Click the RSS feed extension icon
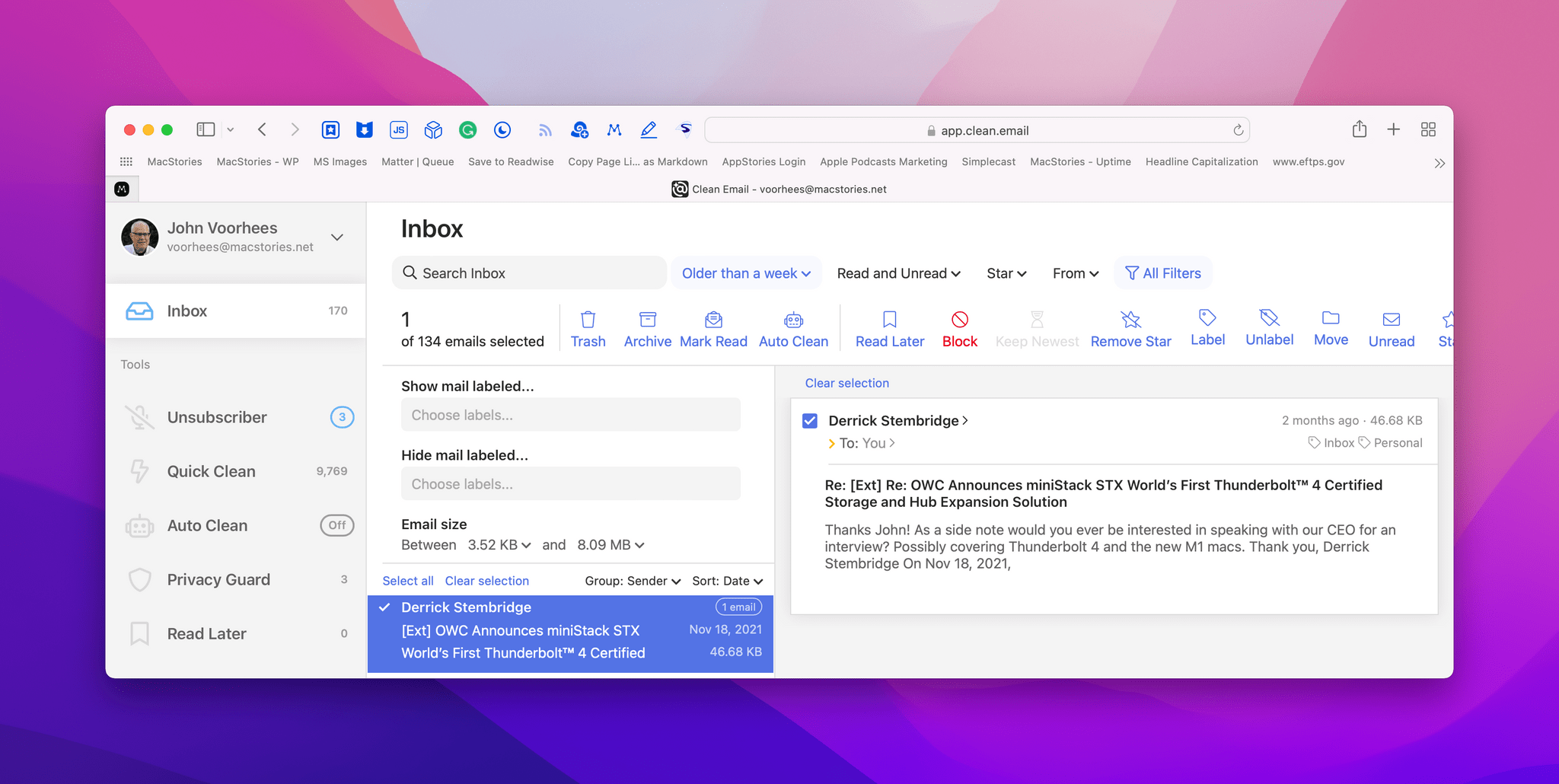 coord(544,130)
